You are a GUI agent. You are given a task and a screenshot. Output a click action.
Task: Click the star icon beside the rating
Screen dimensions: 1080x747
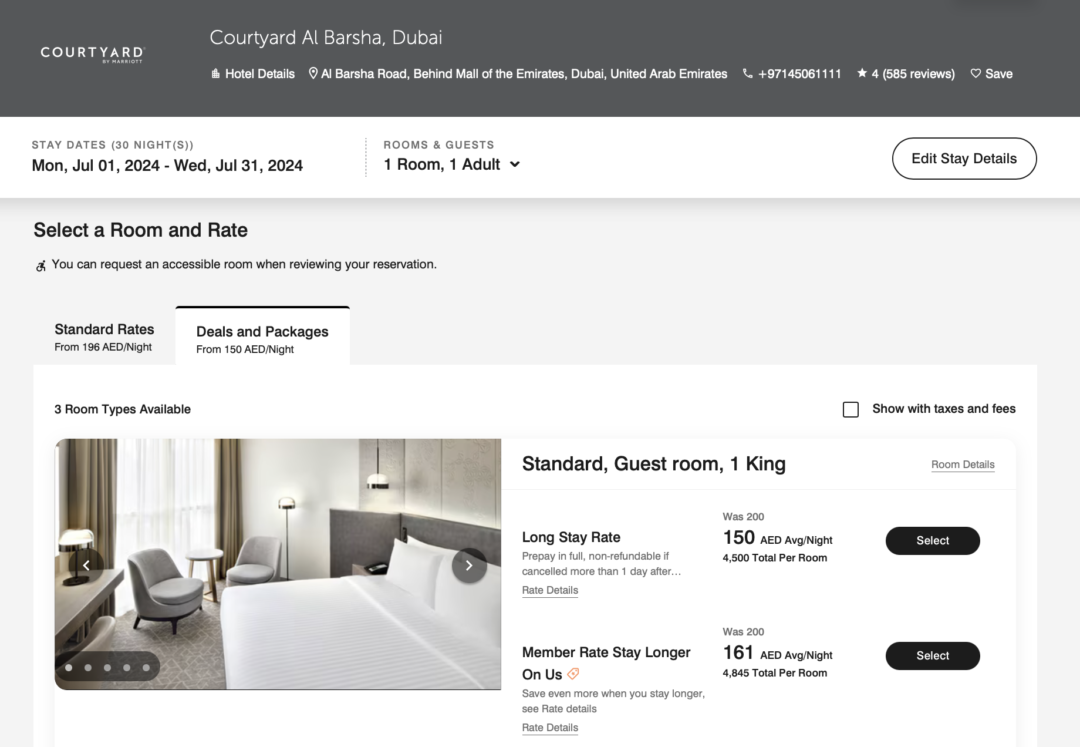point(861,73)
